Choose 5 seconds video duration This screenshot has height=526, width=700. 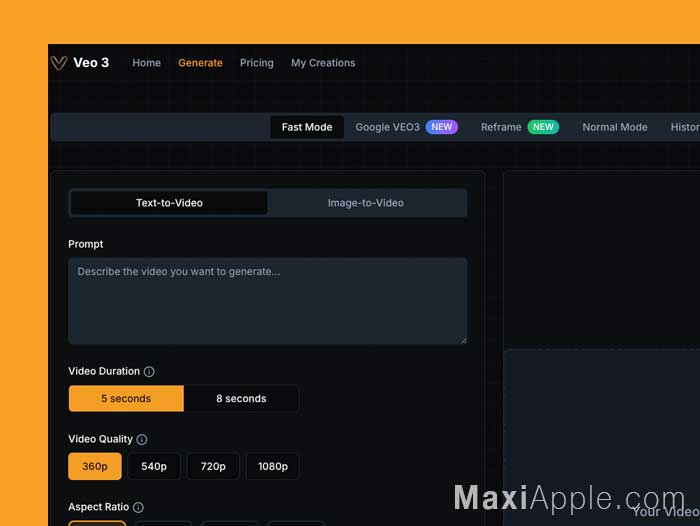pyautogui.click(x=126, y=398)
